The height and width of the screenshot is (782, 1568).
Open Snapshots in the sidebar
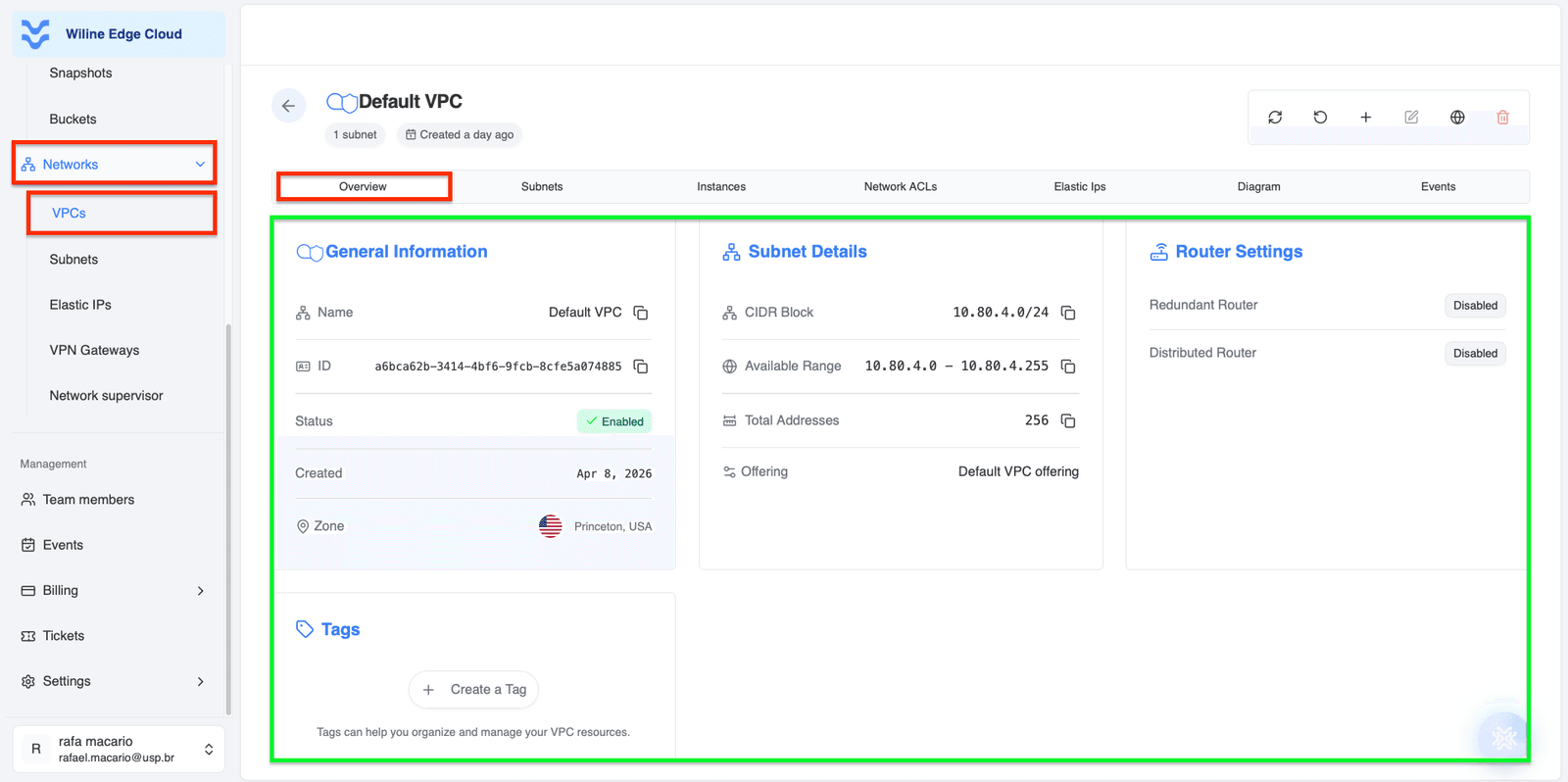pyautogui.click(x=80, y=73)
